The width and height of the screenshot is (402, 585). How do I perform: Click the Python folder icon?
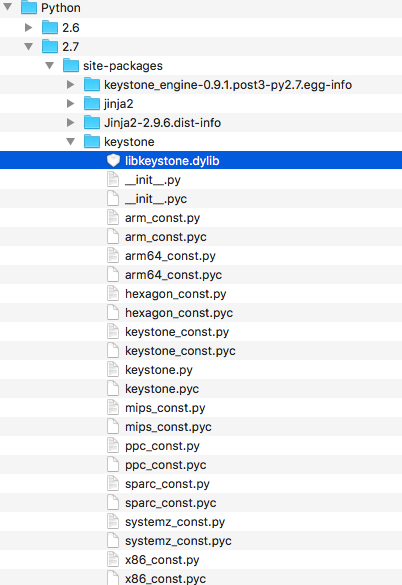tap(29, 8)
